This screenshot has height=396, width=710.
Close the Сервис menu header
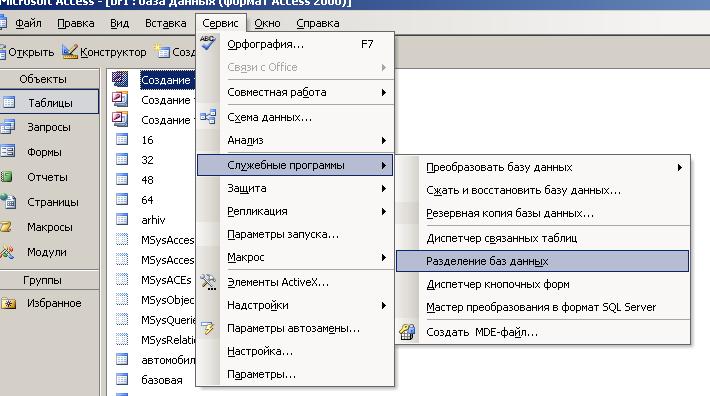click(221, 23)
